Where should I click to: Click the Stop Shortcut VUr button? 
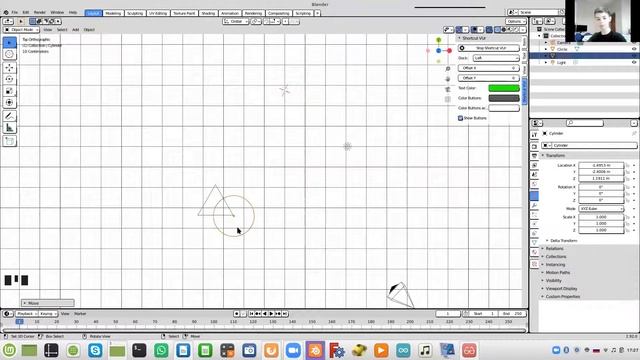coord(489,48)
